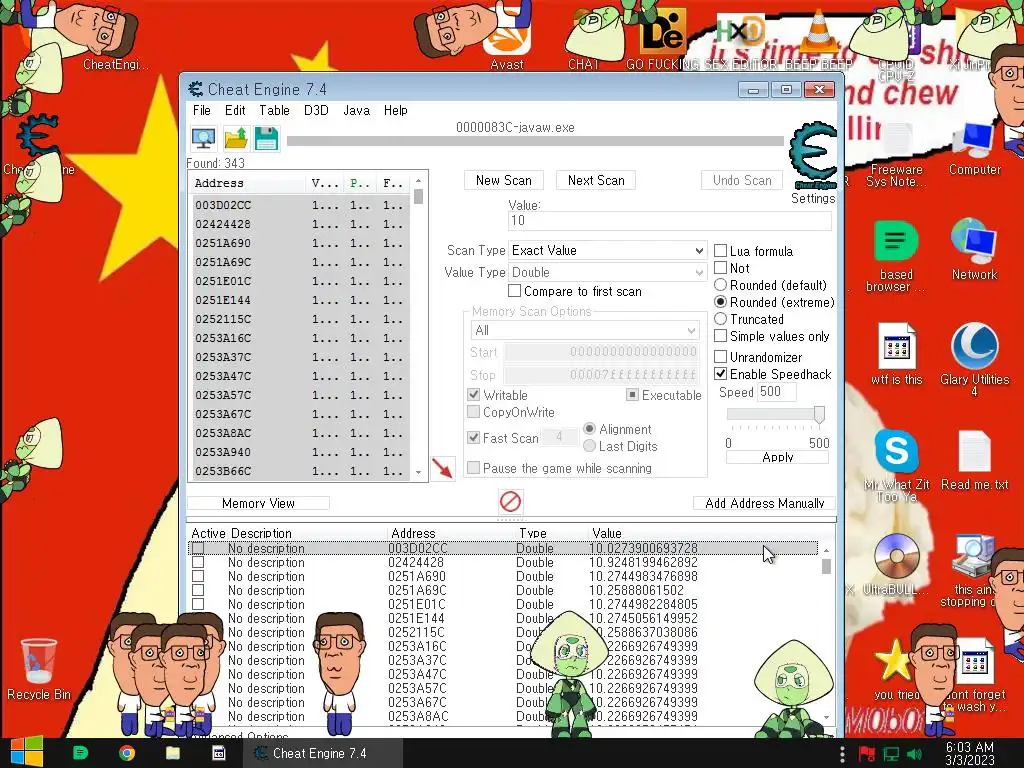Open the wtf is this desktop icon
The image size is (1024, 768).
tap(896, 353)
